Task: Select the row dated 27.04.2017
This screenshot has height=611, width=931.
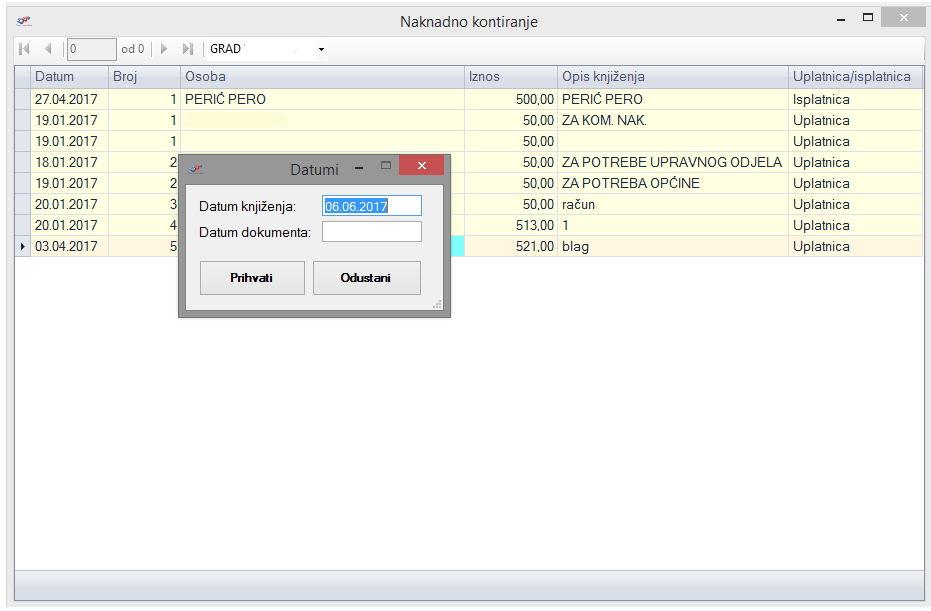Action: pyautogui.click(x=67, y=99)
